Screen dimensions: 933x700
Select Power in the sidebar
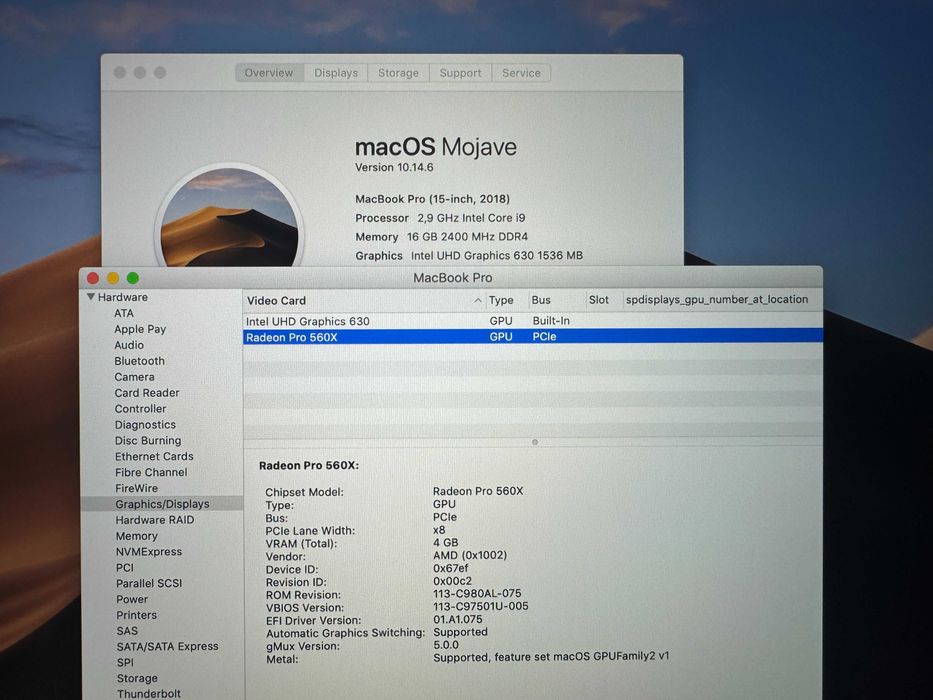[x=132, y=599]
